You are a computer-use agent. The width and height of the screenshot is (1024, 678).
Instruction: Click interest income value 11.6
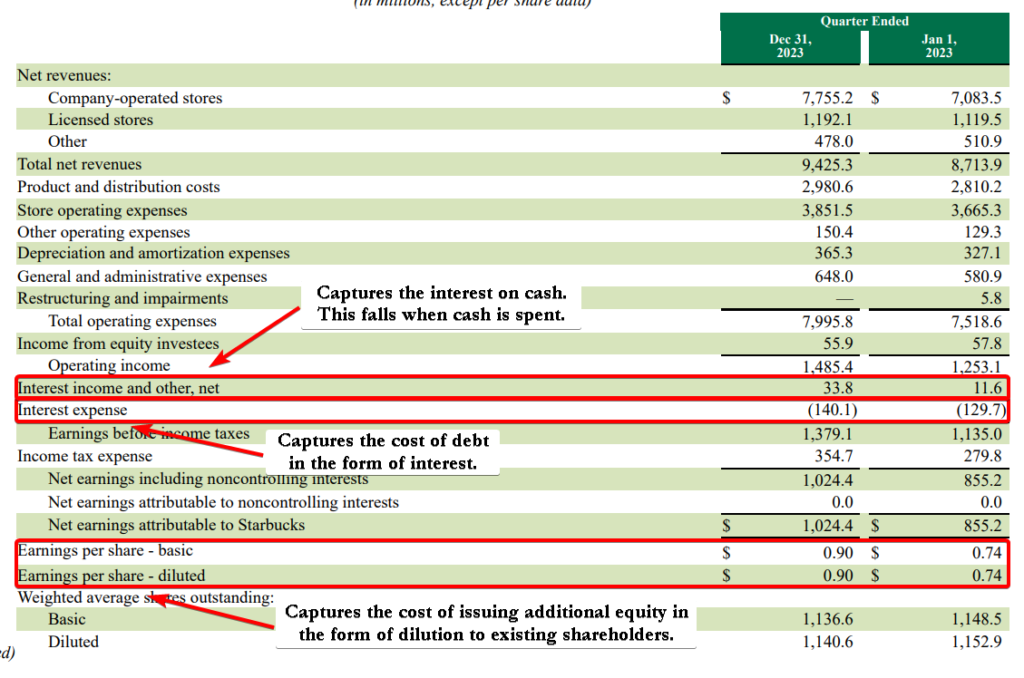click(987, 388)
